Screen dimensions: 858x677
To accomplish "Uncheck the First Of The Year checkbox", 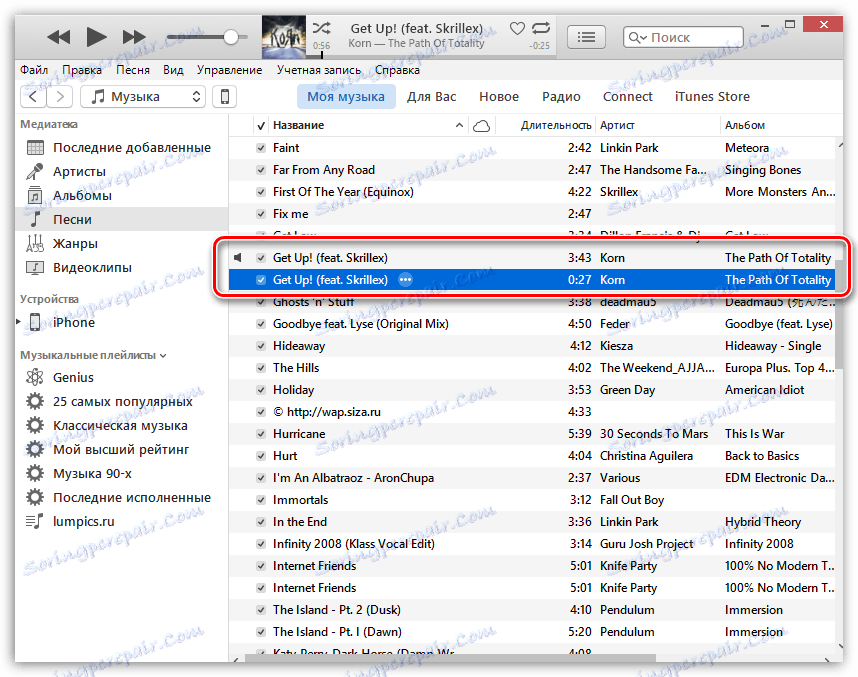I will (261, 192).
